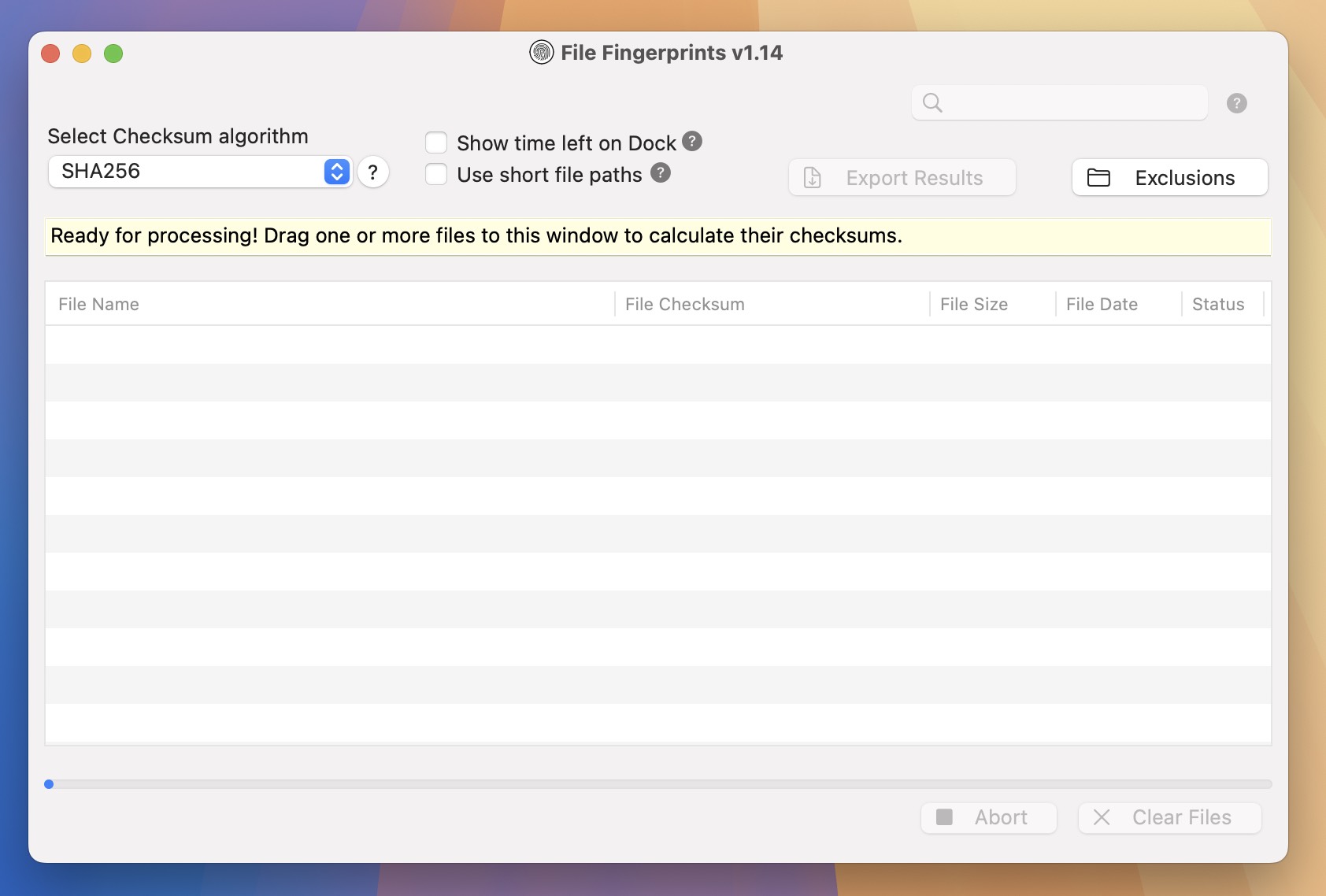Click the Exclusions button
Screen dimensions: 1326x896
point(1169,177)
